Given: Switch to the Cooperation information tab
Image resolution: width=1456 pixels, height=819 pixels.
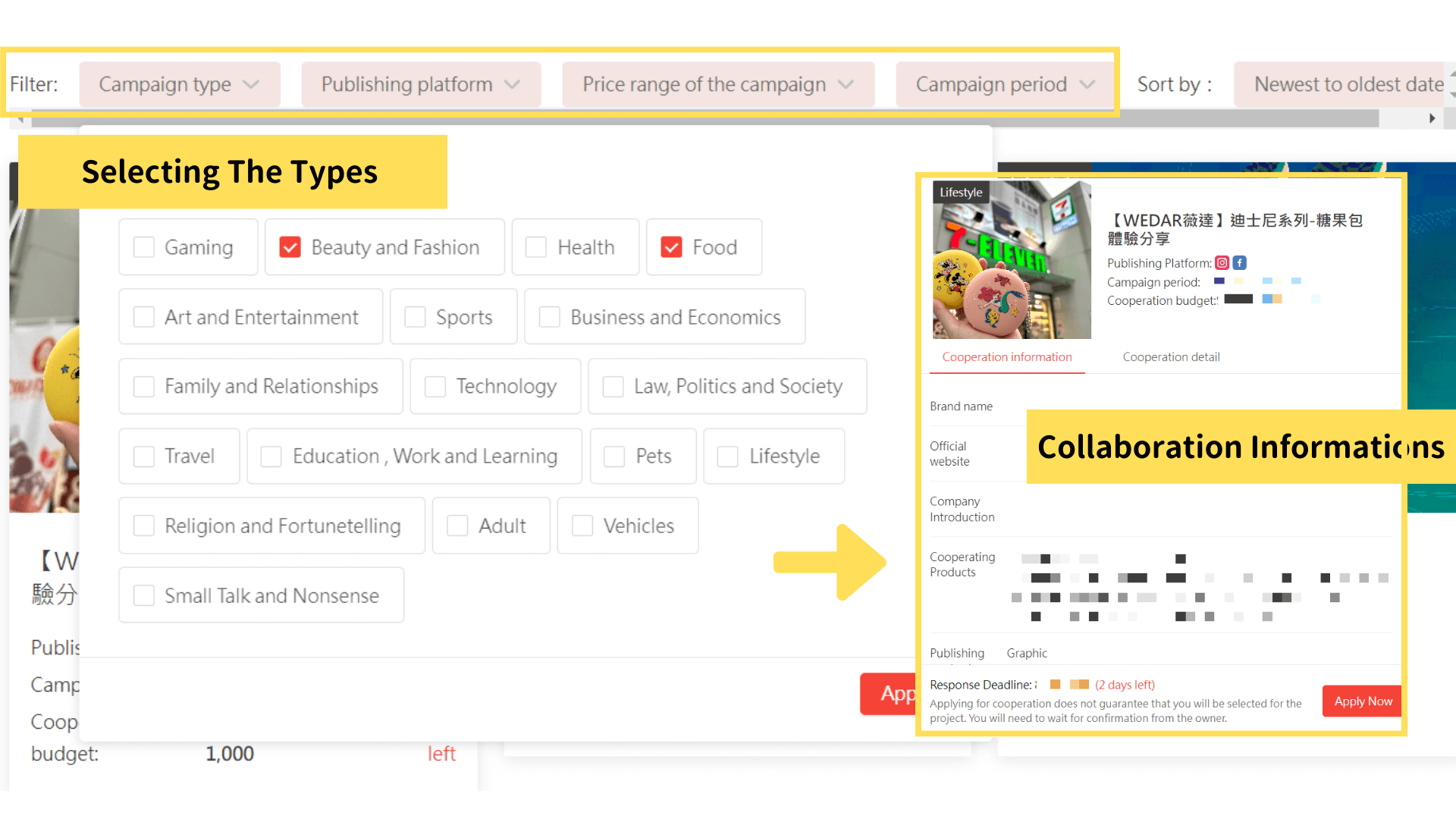Looking at the screenshot, I should coord(1007,357).
